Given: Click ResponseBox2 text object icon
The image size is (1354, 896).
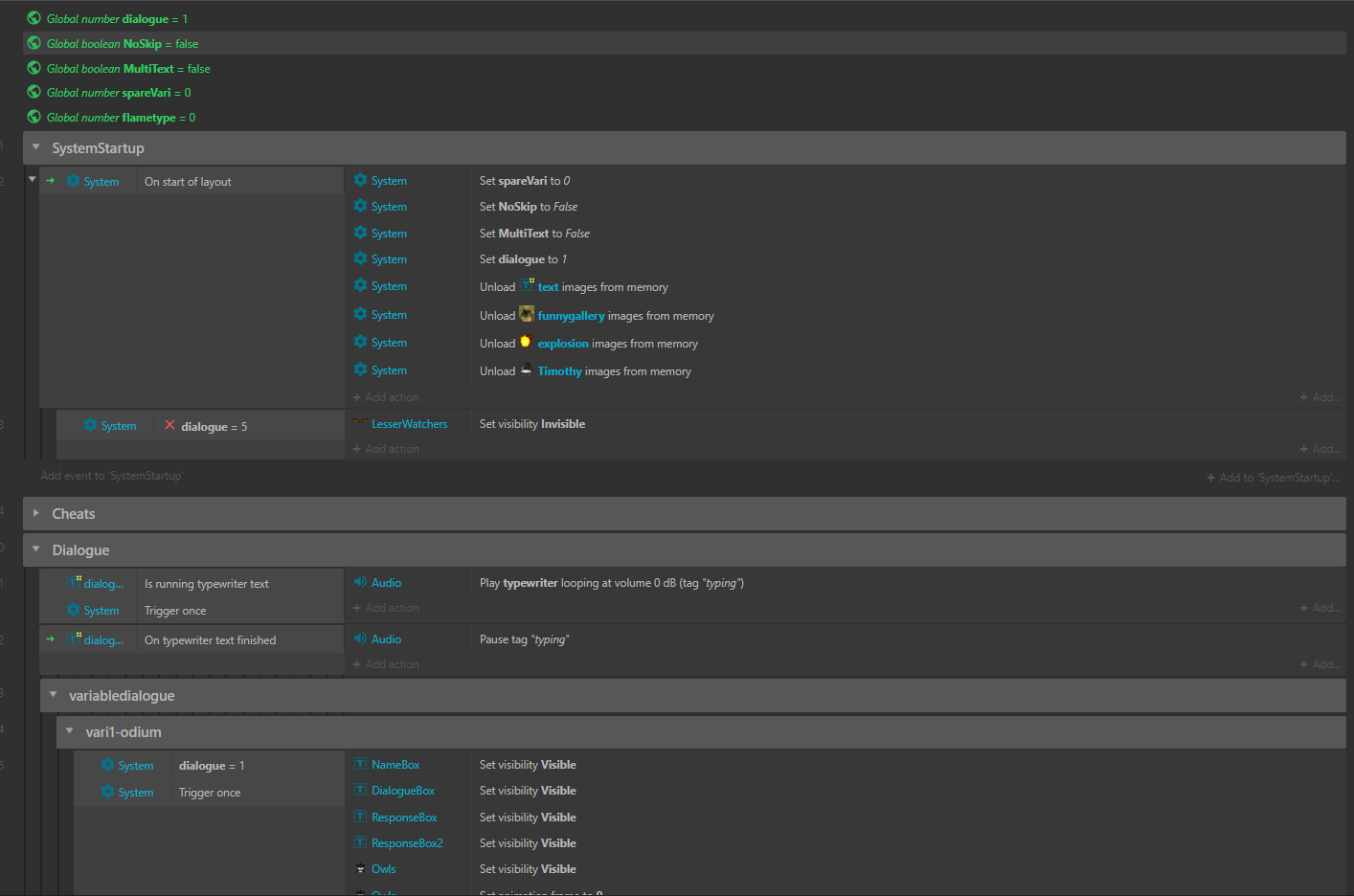Looking at the screenshot, I should [360, 842].
